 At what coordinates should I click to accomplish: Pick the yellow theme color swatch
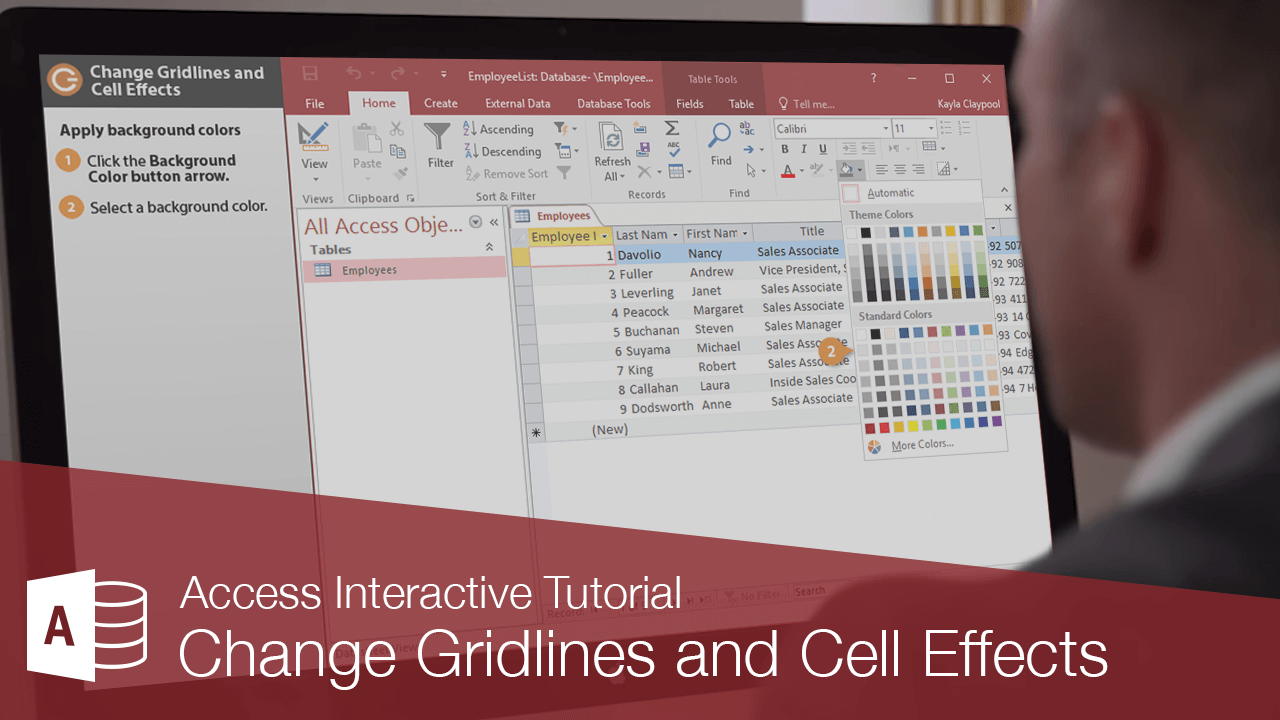tap(950, 232)
